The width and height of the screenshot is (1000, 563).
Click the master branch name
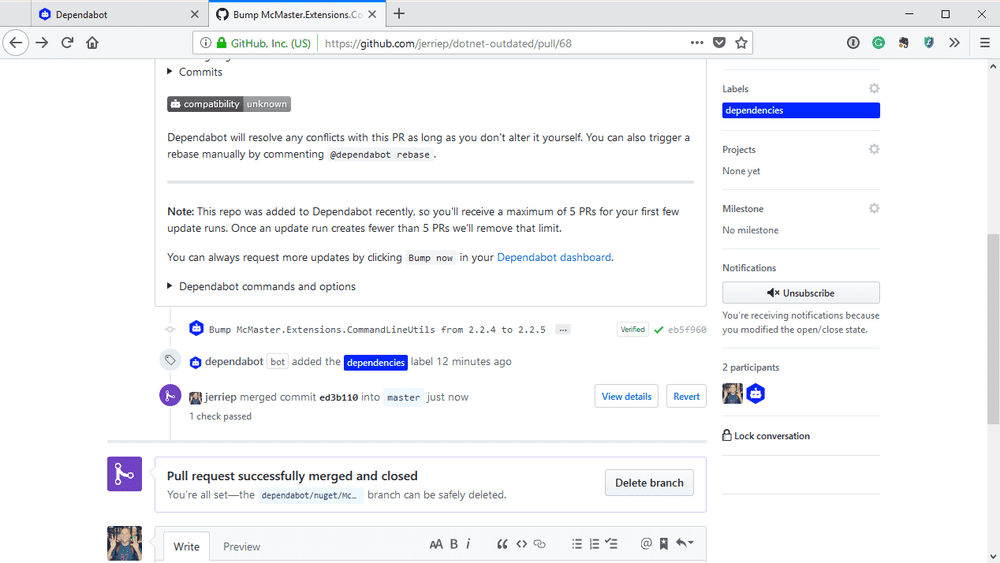pyautogui.click(x=404, y=397)
